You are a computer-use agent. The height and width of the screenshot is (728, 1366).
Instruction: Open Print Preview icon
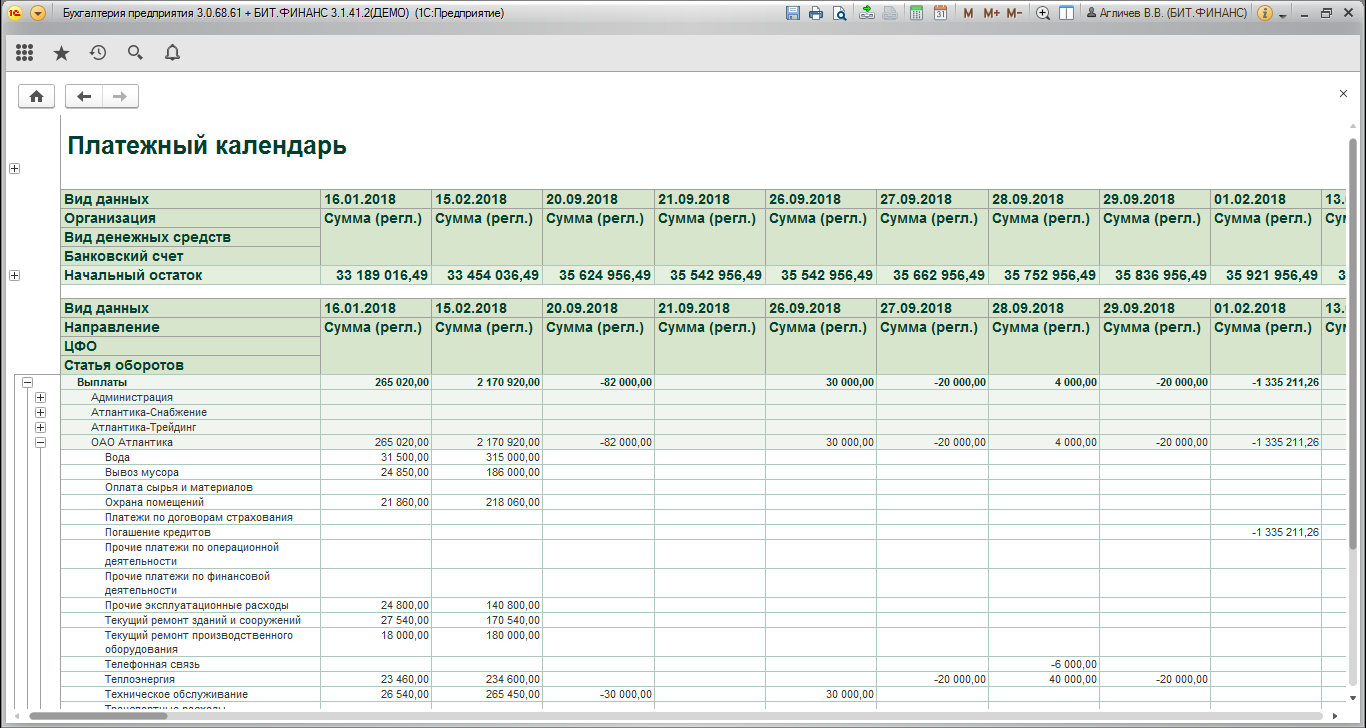[839, 13]
